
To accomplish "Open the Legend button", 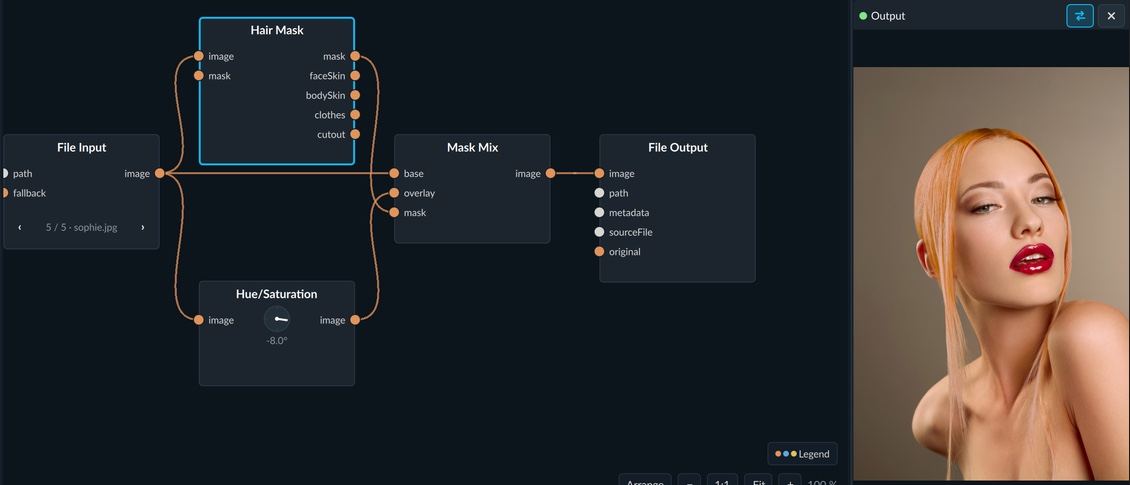I will pos(802,454).
